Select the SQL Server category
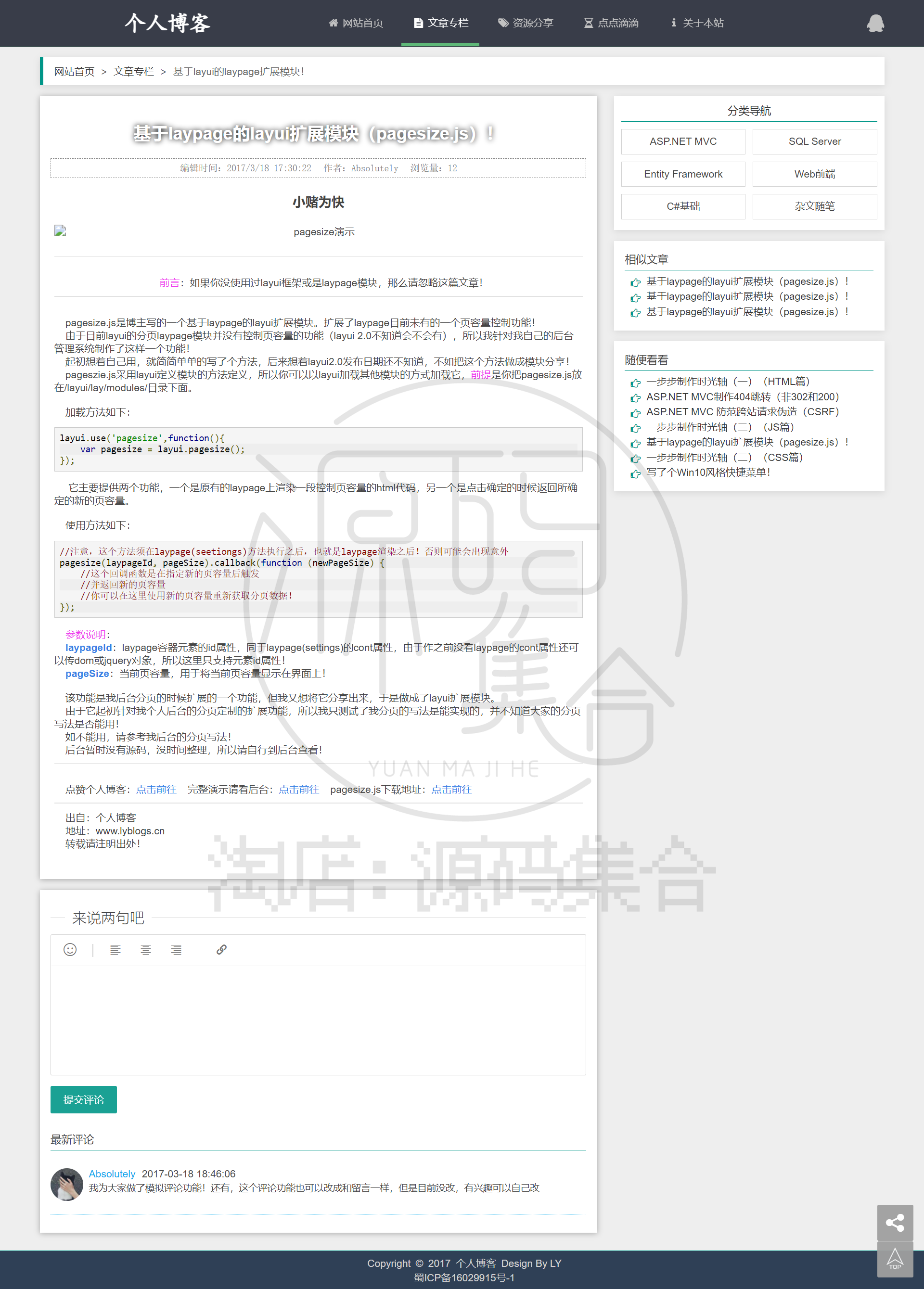924x1289 pixels. pos(814,141)
